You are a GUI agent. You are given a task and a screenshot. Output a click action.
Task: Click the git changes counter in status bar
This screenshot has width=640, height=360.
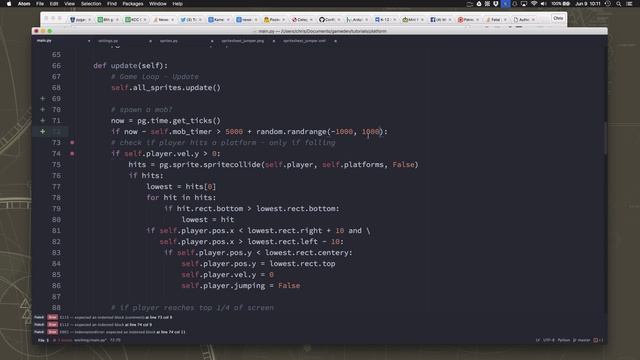(x=598, y=340)
